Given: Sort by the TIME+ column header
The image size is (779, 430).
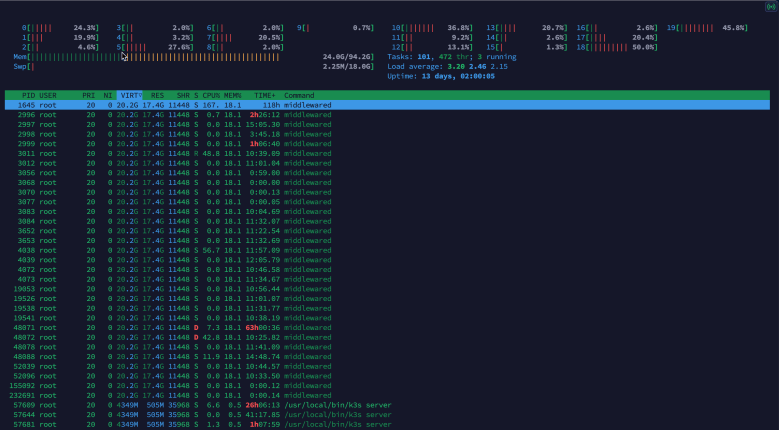Looking at the screenshot, I should pyautogui.click(x=265, y=95).
